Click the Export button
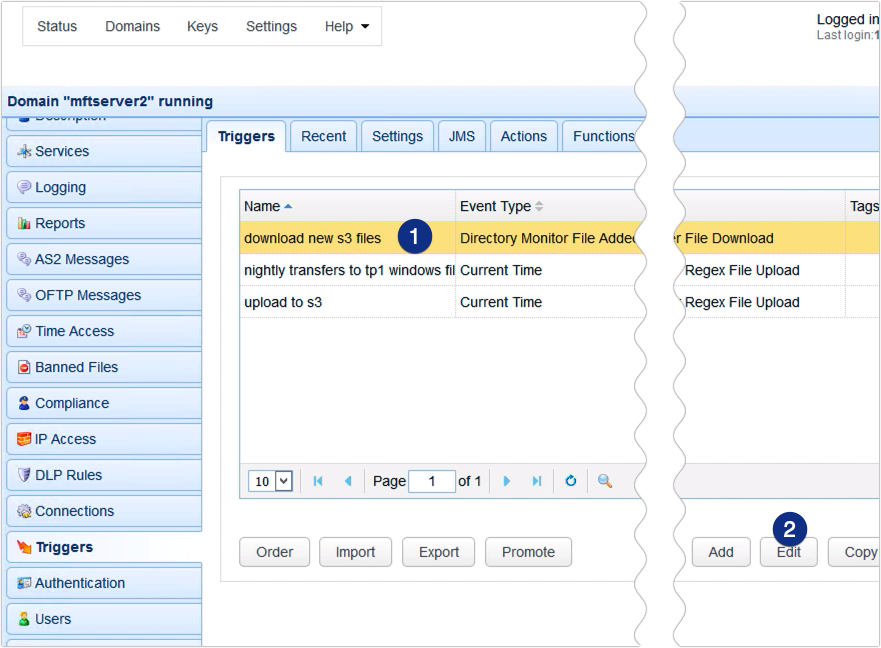 point(438,551)
